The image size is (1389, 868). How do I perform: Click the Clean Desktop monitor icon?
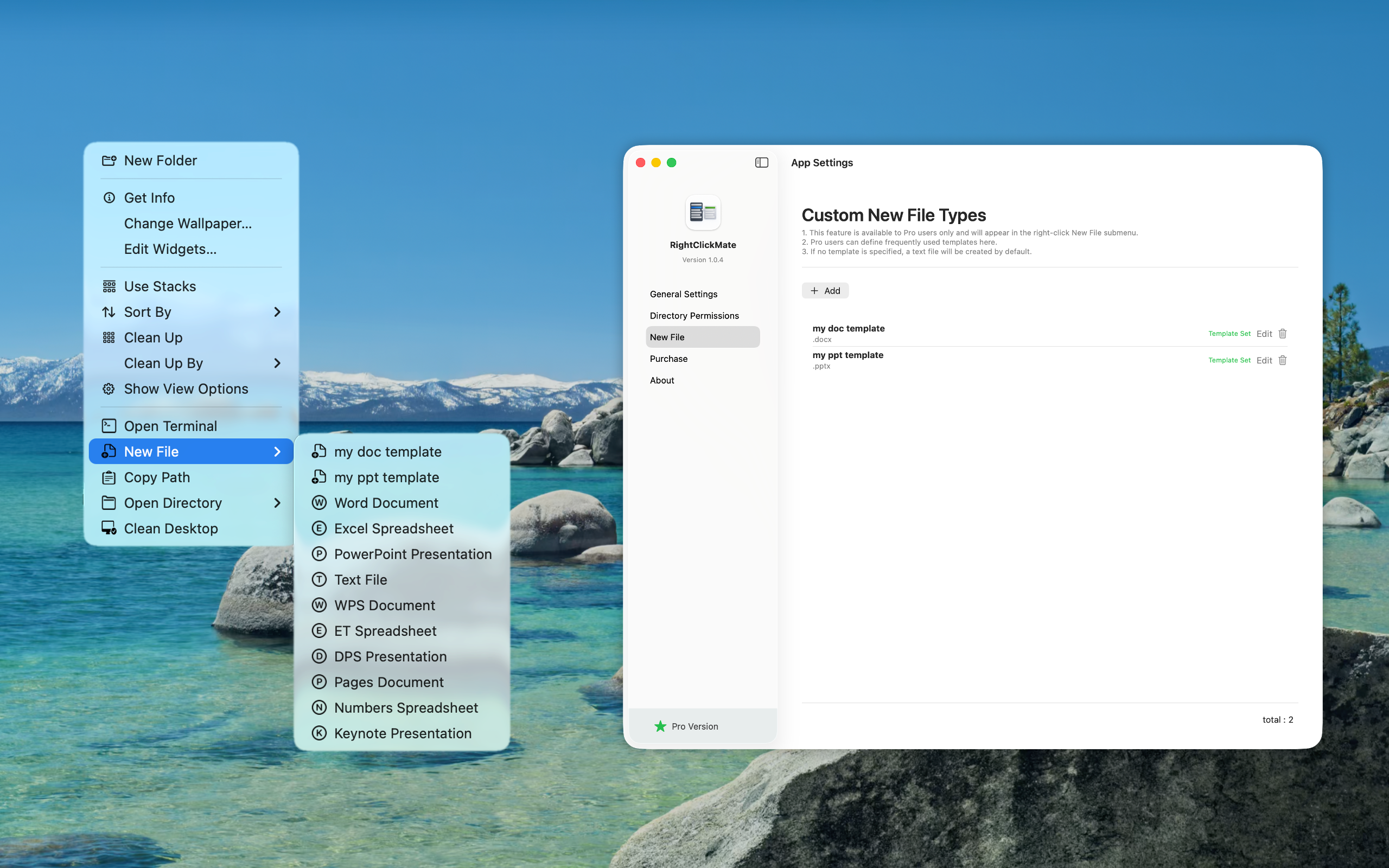(x=109, y=528)
